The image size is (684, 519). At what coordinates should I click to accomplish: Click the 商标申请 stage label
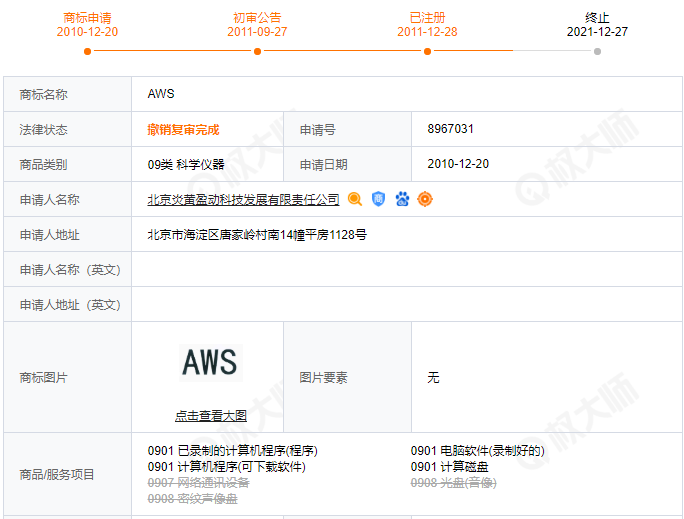coord(87,18)
